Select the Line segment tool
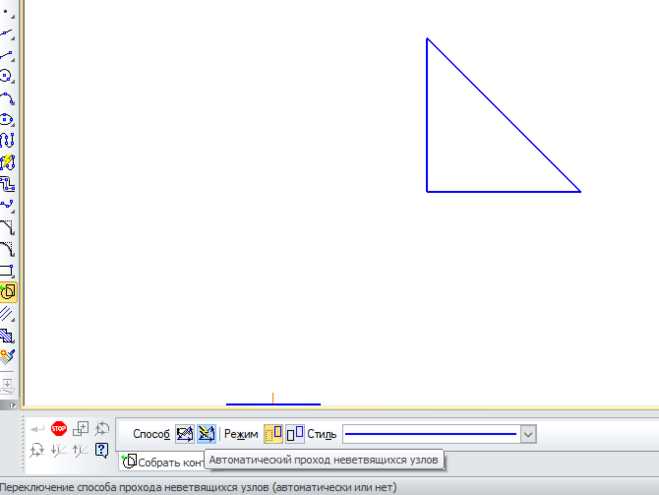Image resolution: width=659 pixels, height=495 pixels. coord(7,55)
